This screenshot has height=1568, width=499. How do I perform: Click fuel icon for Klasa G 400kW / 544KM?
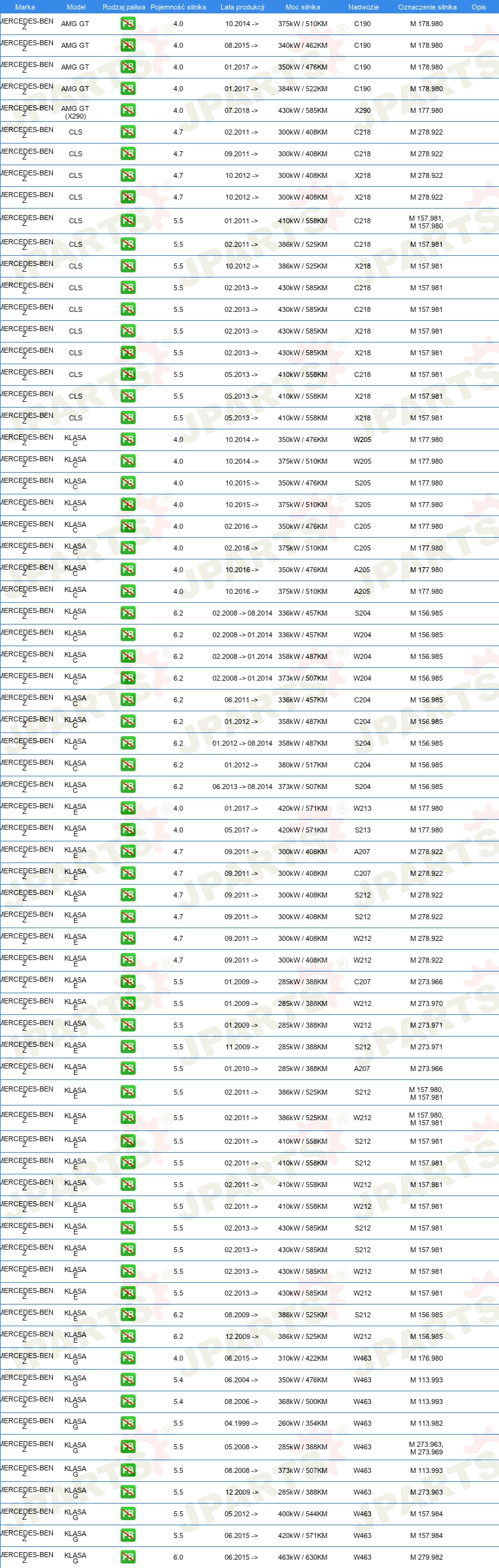[x=128, y=1514]
